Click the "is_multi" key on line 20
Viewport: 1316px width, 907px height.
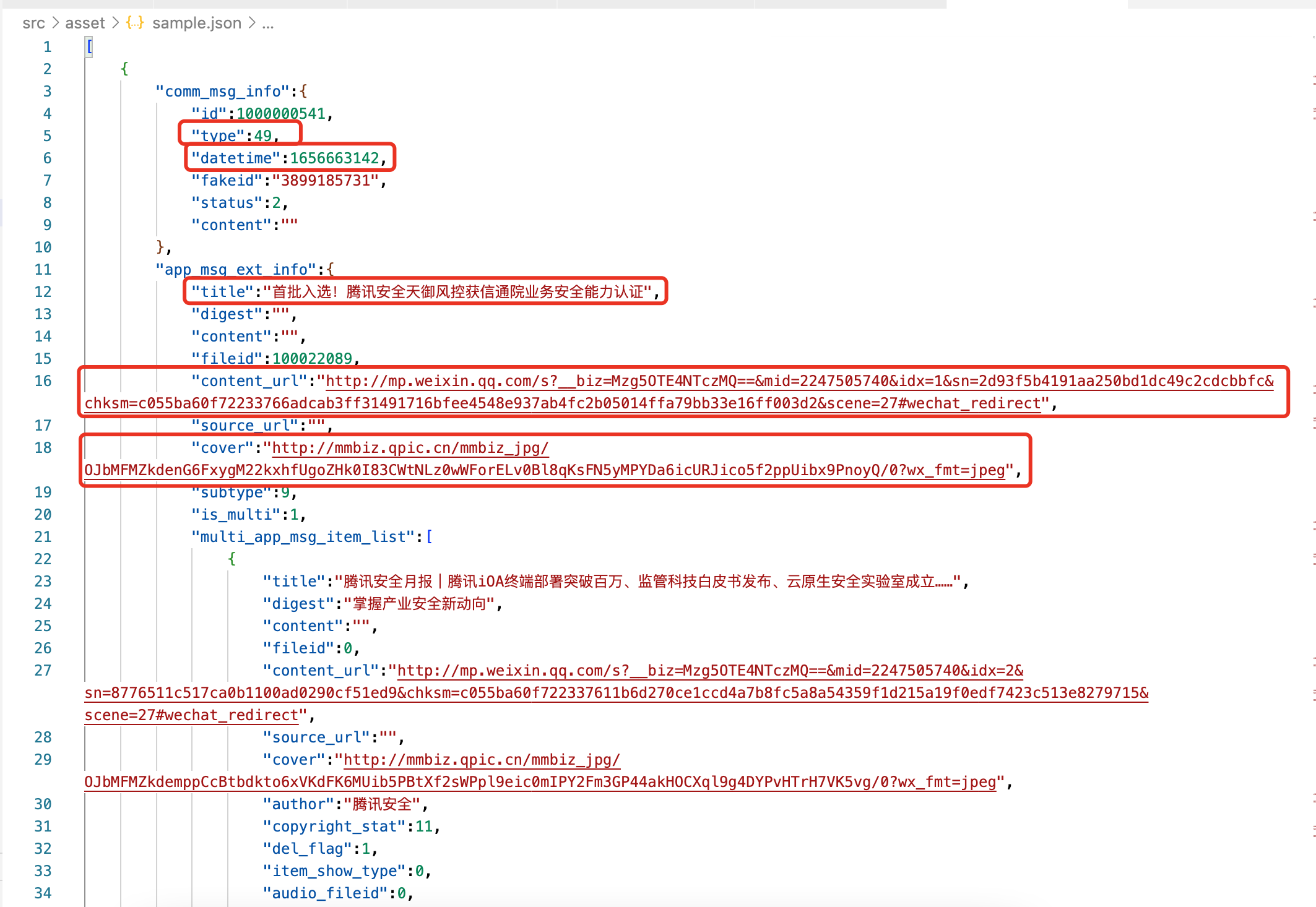pyautogui.click(x=237, y=514)
